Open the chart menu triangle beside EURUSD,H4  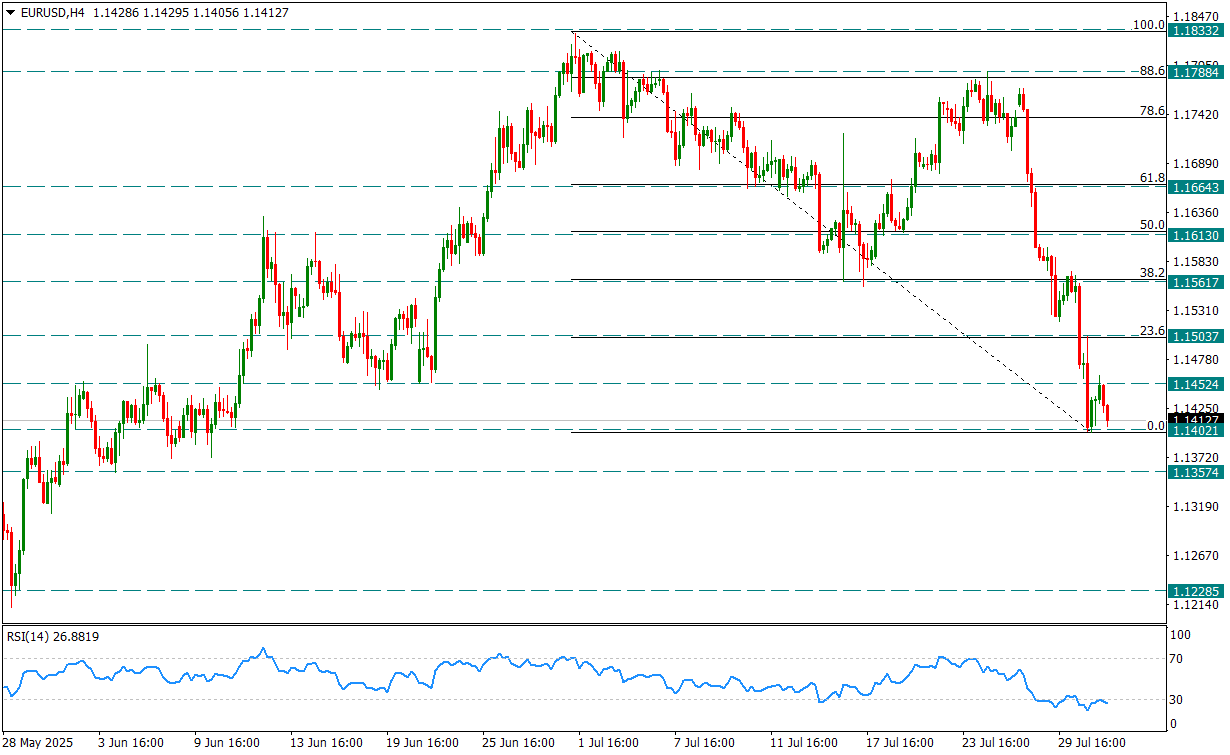point(11,11)
